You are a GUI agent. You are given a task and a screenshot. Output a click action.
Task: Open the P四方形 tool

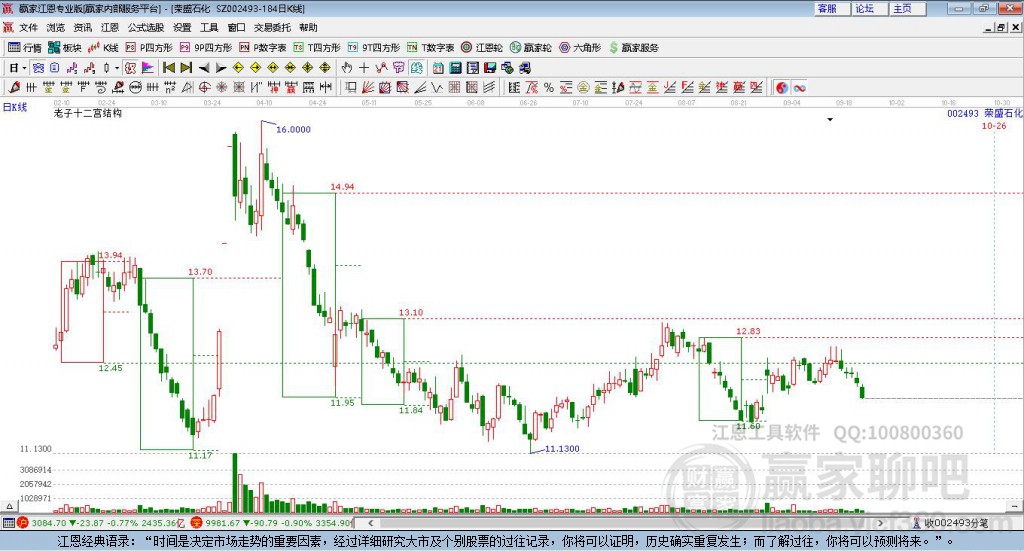click(x=149, y=48)
